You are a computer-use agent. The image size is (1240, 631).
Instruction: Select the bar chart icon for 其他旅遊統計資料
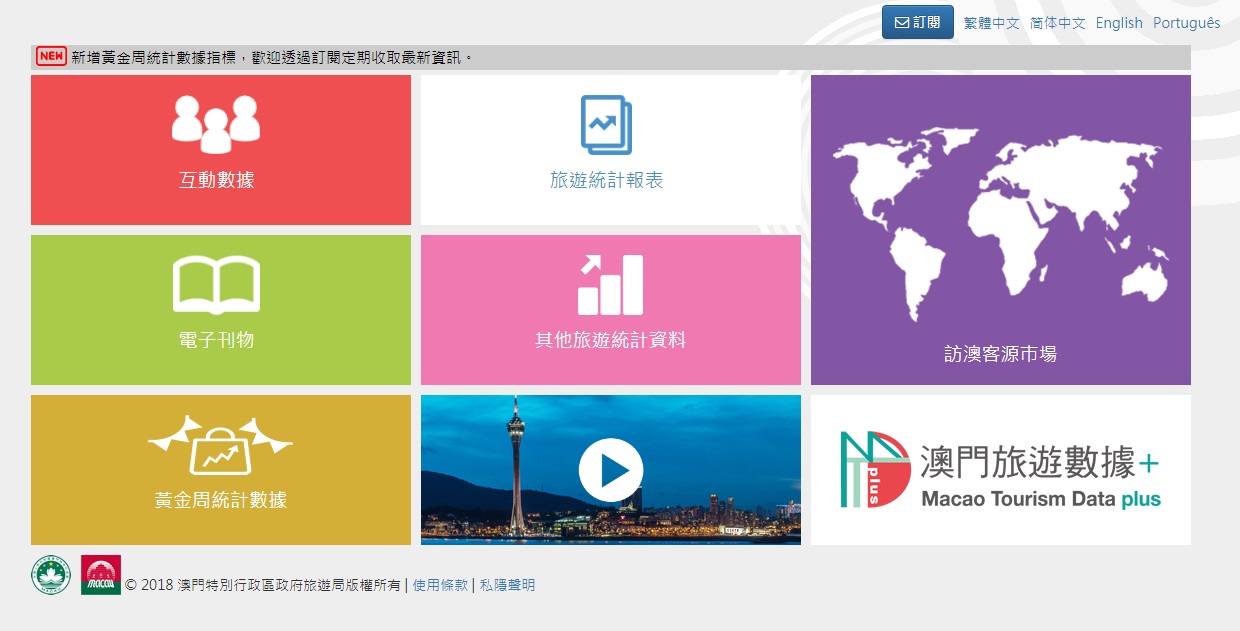(x=610, y=285)
